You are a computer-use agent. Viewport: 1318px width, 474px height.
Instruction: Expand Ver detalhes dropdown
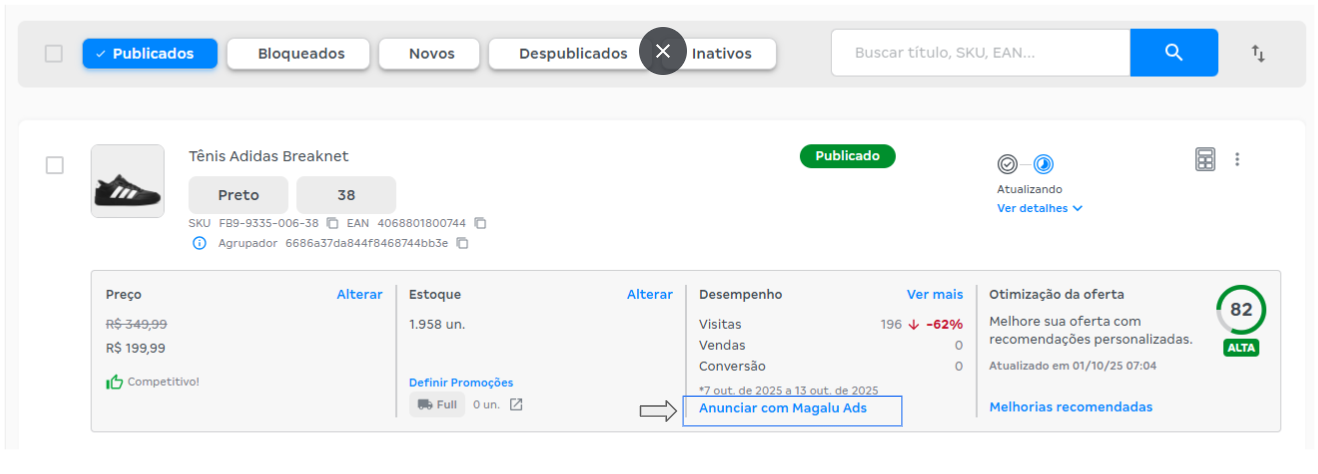(x=1040, y=208)
